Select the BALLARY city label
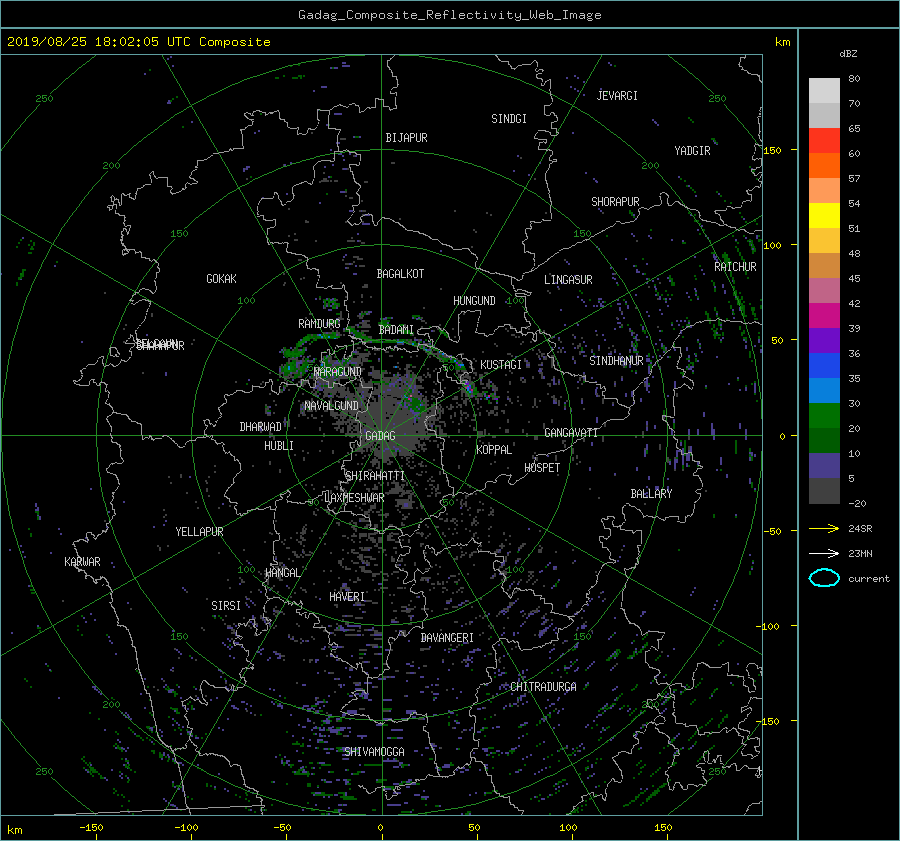Viewport: 900px width, 841px height. (x=651, y=494)
